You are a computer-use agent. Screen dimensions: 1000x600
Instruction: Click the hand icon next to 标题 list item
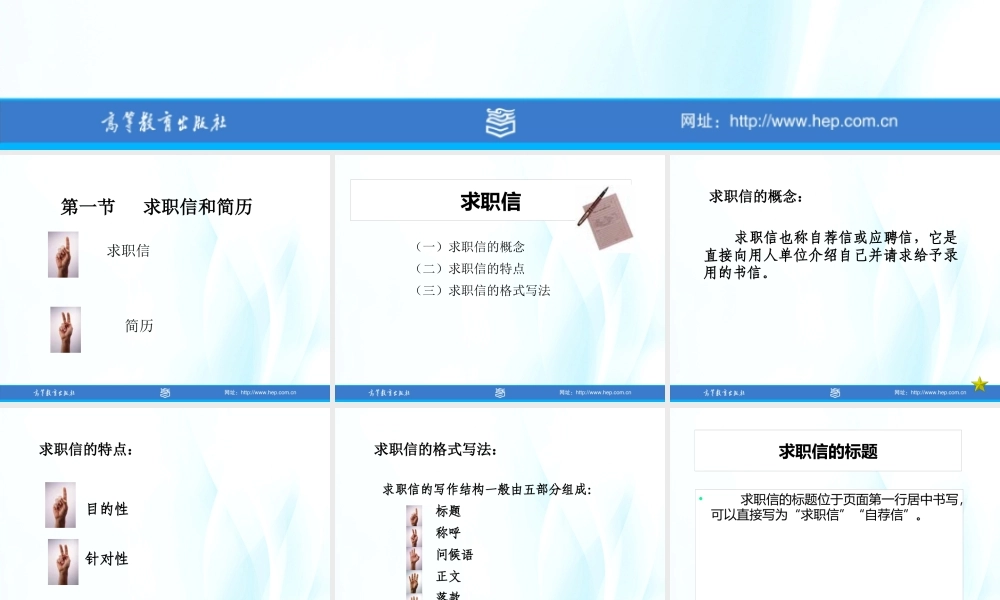click(x=413, y=512)
